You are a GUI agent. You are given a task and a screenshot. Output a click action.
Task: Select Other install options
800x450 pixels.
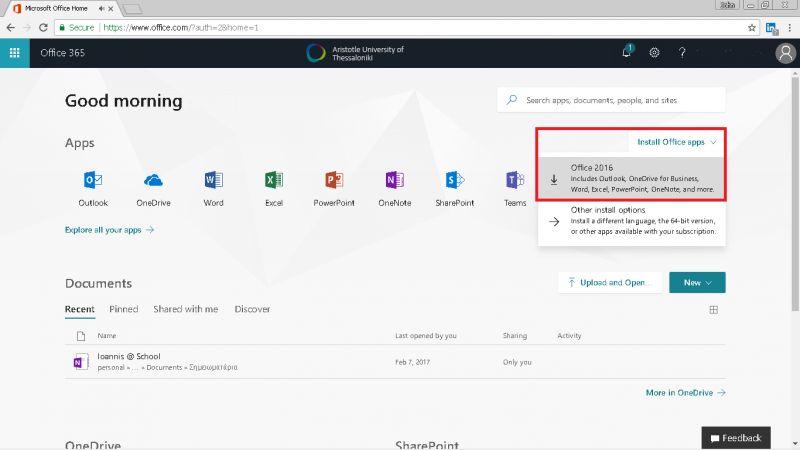[x=632, y=220]
